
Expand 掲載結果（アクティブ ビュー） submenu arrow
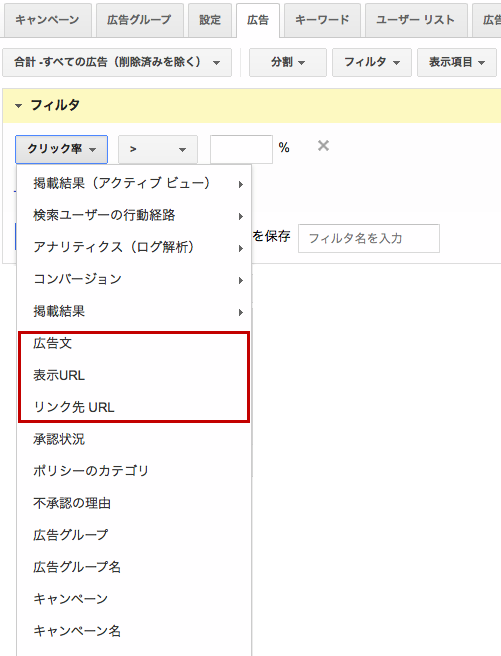pyautogui.click(x=240, y=184)
